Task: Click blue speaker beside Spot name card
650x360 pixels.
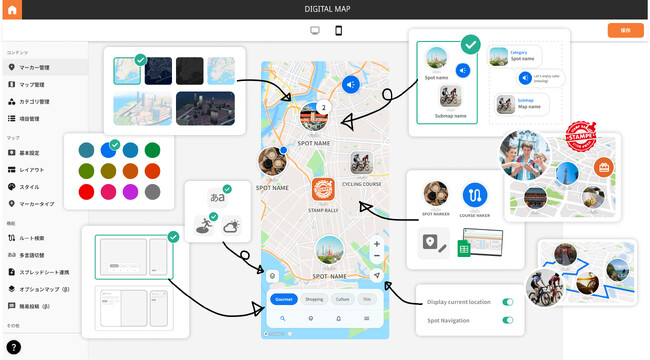Action: click(x=463, y=71)
